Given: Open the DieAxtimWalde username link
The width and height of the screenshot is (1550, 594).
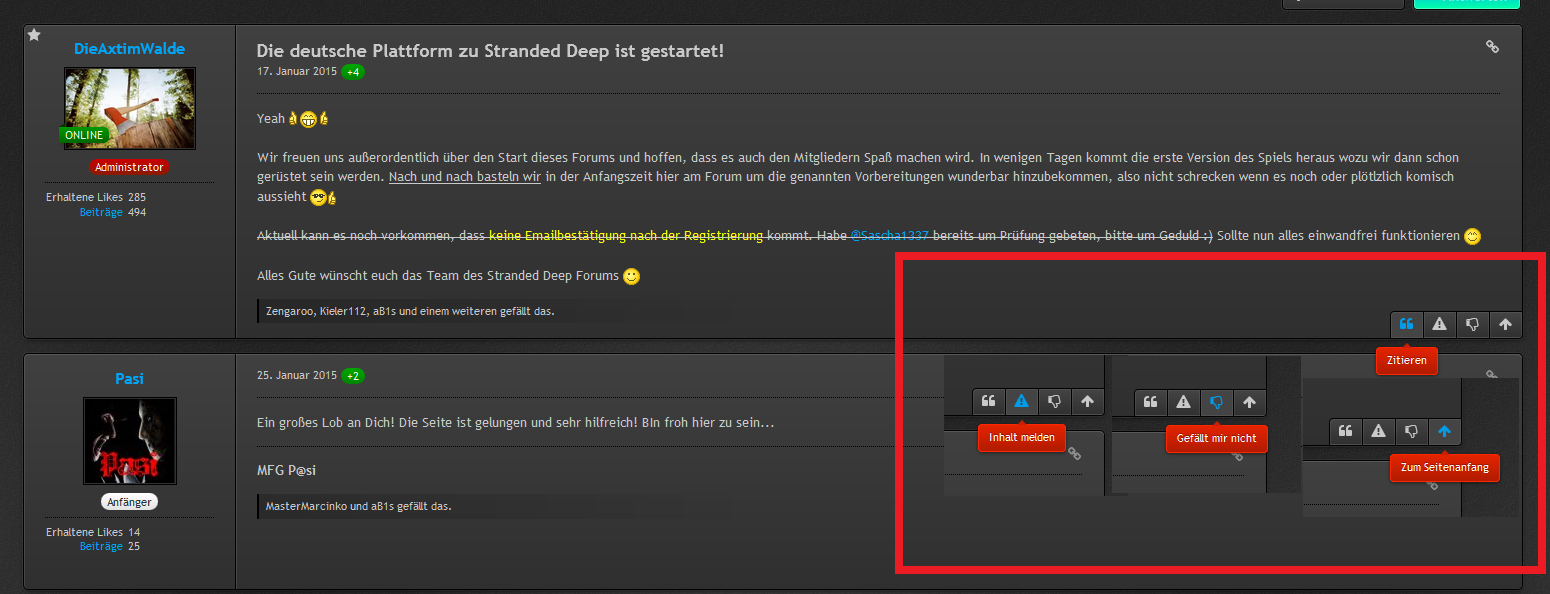Looking at the screenshot, I should click(x=129, y=49).
